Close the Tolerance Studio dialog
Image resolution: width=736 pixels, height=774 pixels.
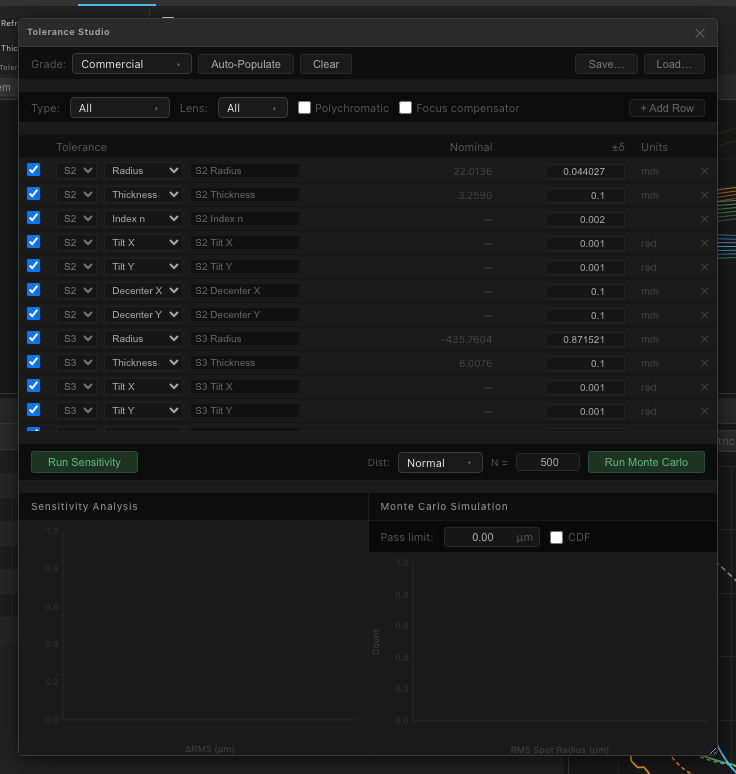click(700, 33)
